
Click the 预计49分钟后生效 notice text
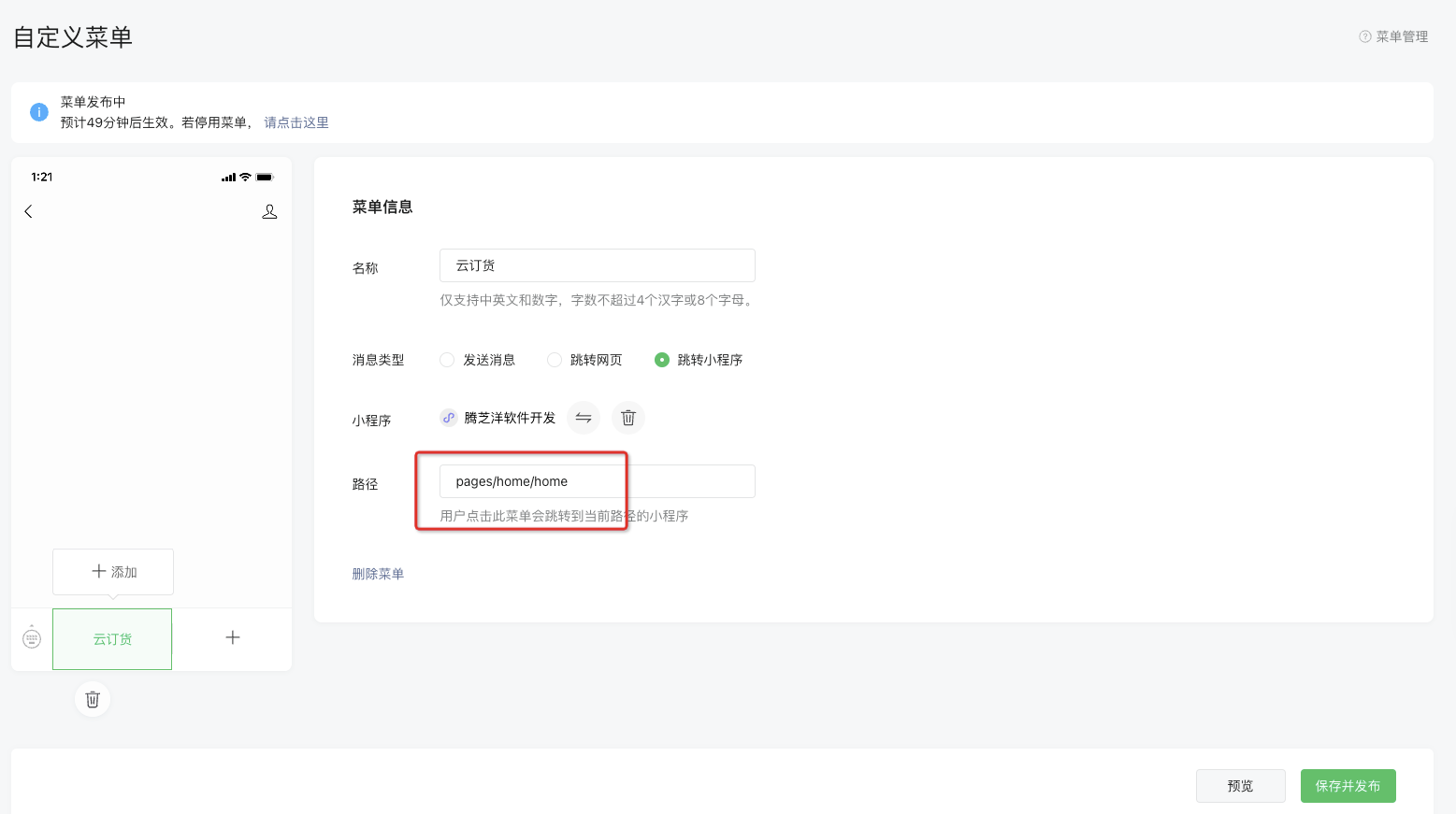click(156, 122)
